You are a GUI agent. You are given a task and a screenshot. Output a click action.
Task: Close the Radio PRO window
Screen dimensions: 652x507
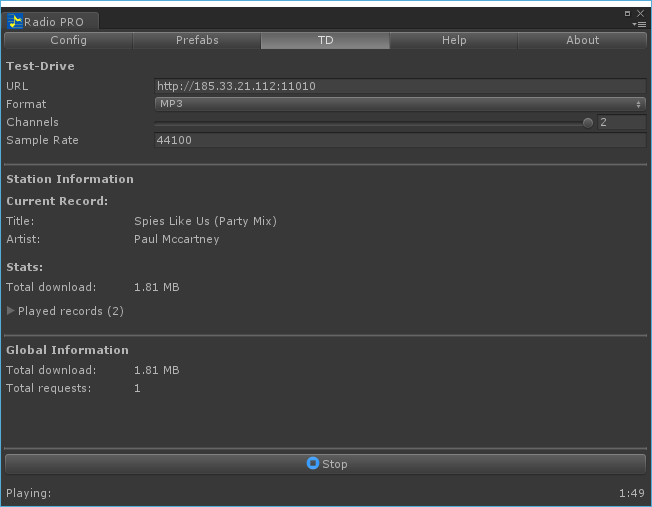click(x=641, y=13)
